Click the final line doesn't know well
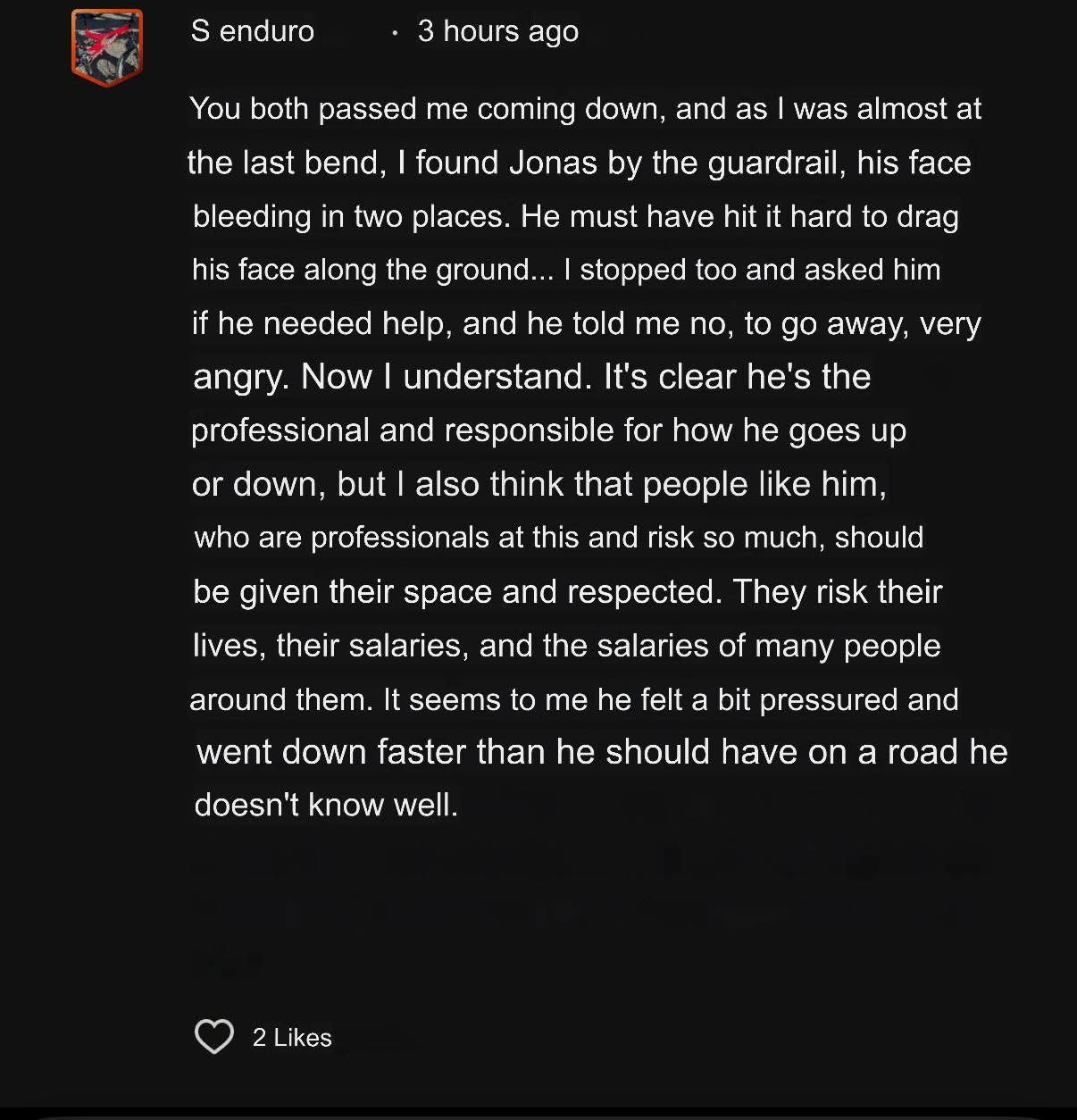This screenshot has width=1077, height=1120. tap(326, 805)
